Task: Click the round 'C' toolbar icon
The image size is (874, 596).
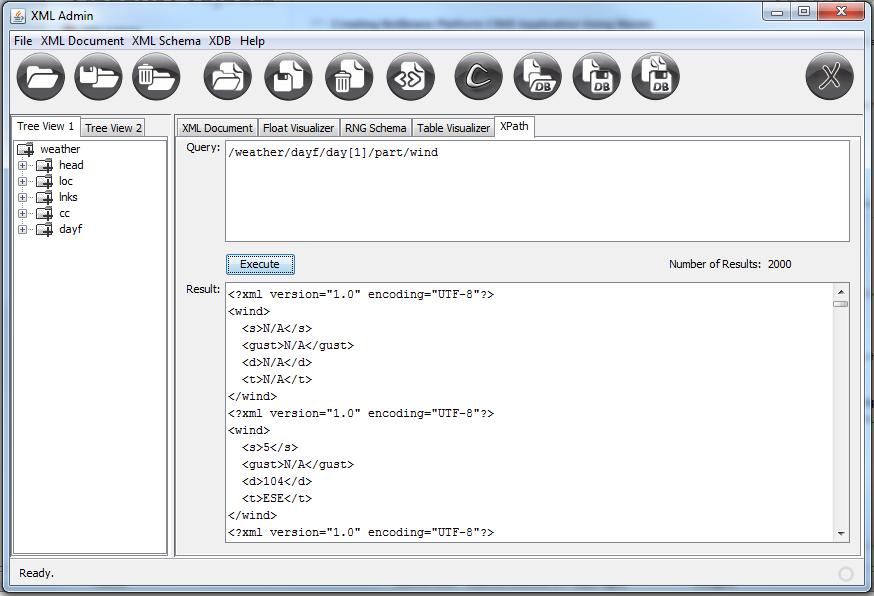Action: click(478, 77)
